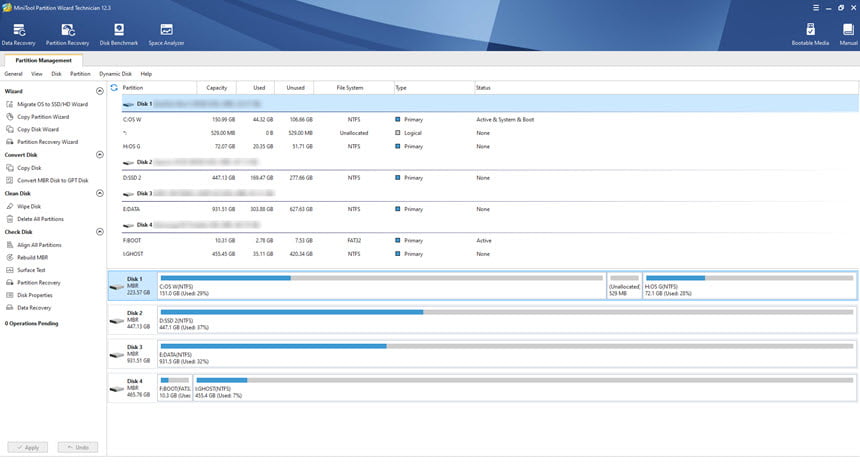The width and height of the screenshot is (860, 466).
Task: Open Disk Benchmark tool
Action: pyautogui.click(x=118, y=35)
